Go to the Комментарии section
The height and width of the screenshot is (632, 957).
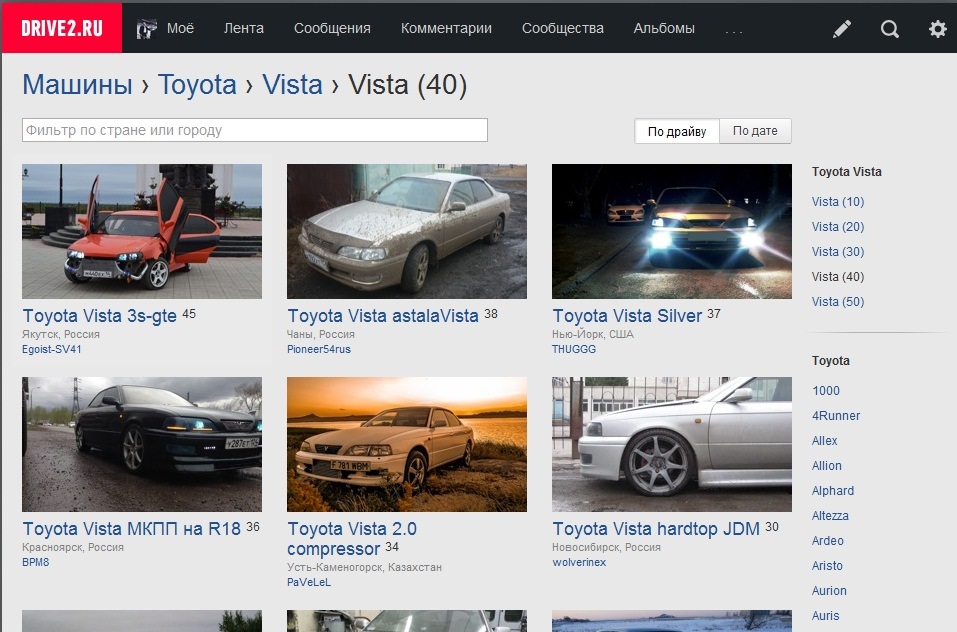446,29
